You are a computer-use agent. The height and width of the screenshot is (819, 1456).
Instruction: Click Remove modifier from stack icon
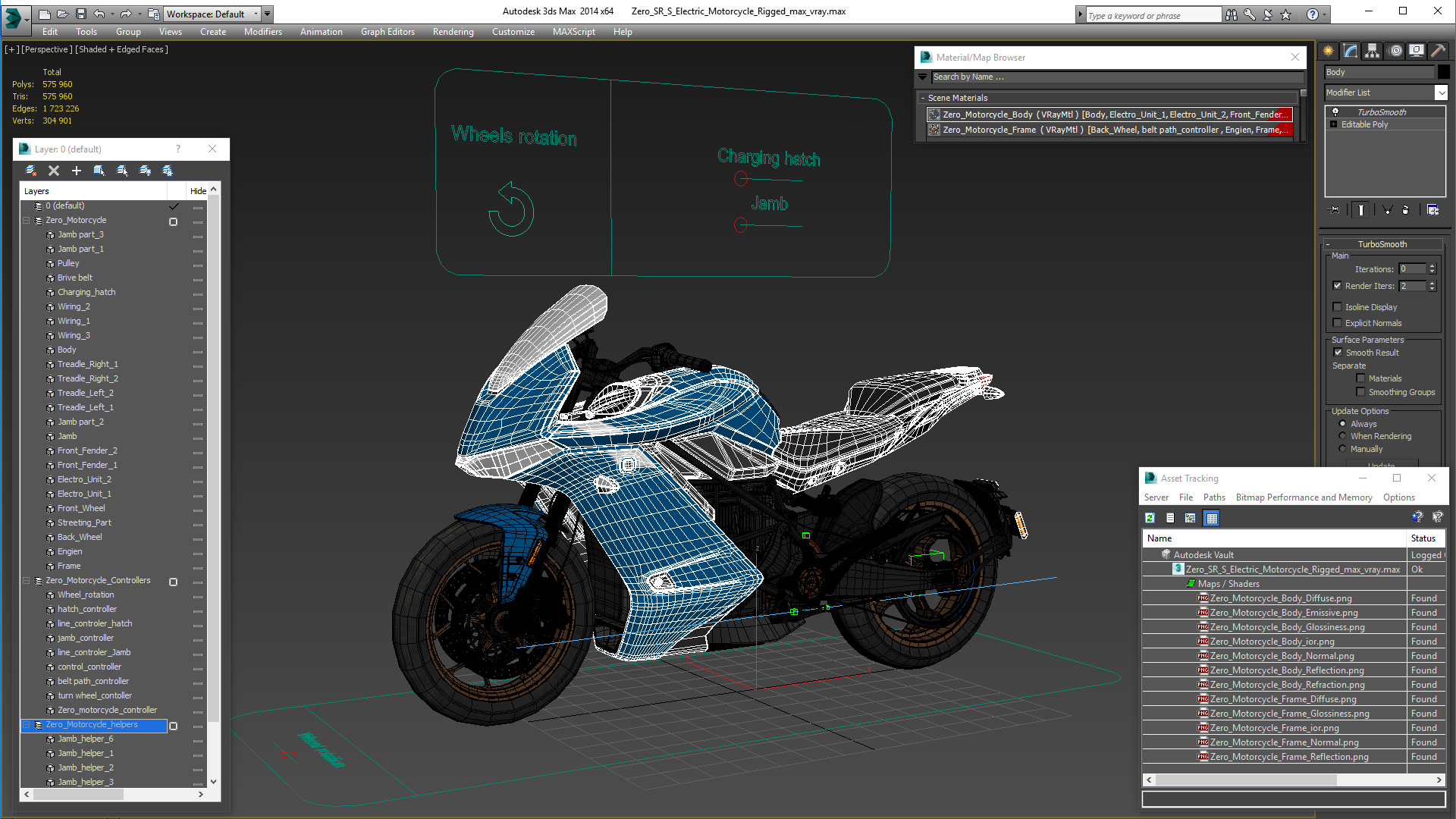click(1405, 210)
